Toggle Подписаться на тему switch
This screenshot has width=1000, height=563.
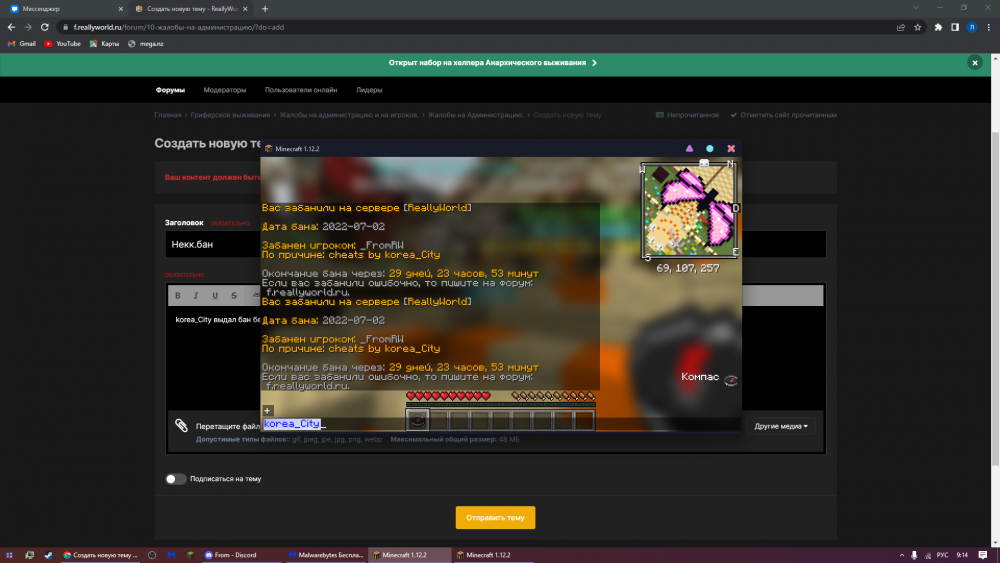pyautogui.click(x=175, y=479)
